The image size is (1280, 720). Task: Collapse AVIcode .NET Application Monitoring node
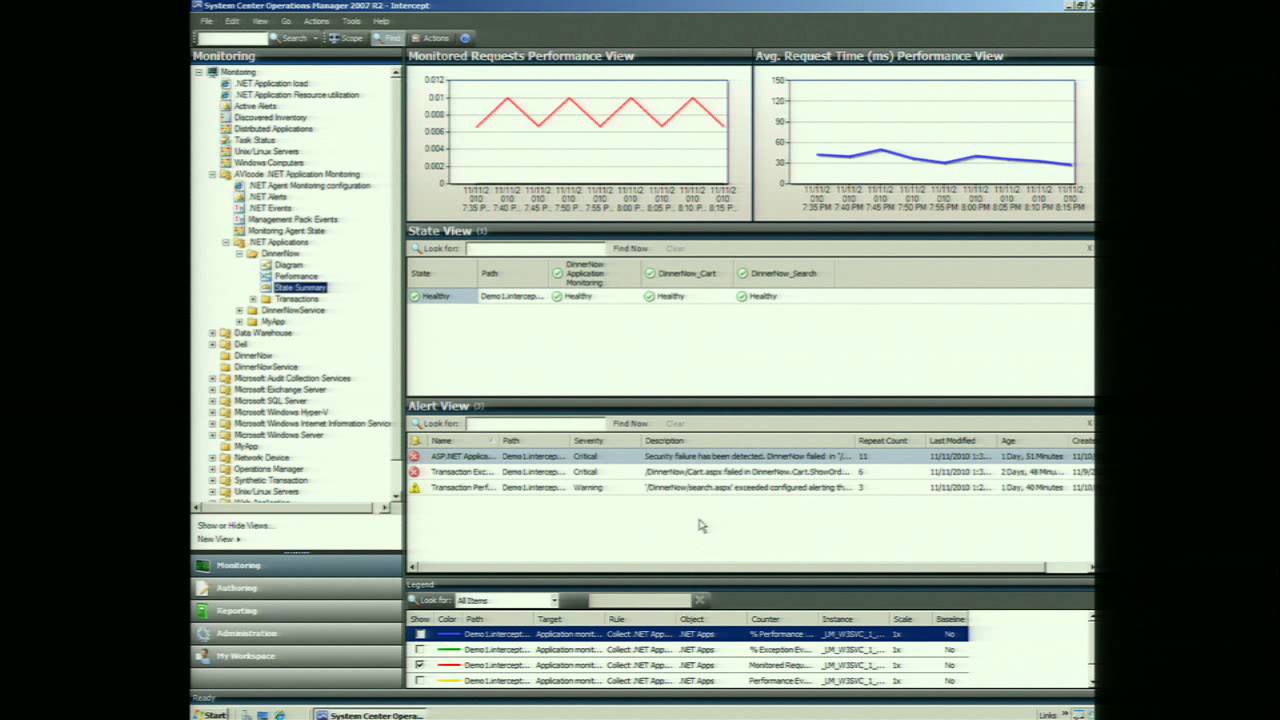(212, 174)
